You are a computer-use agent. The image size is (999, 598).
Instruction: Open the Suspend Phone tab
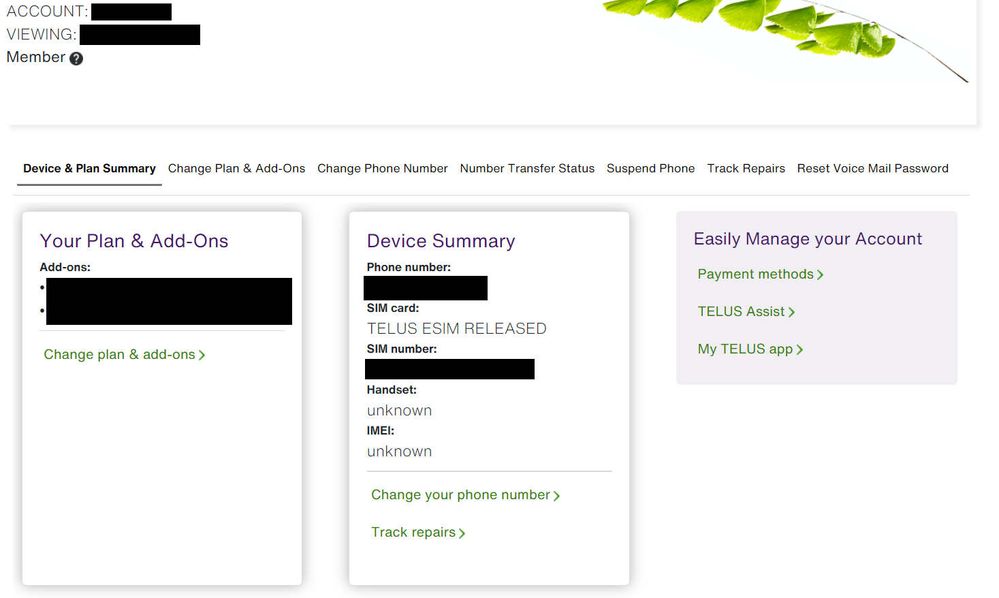pos(650,168)
